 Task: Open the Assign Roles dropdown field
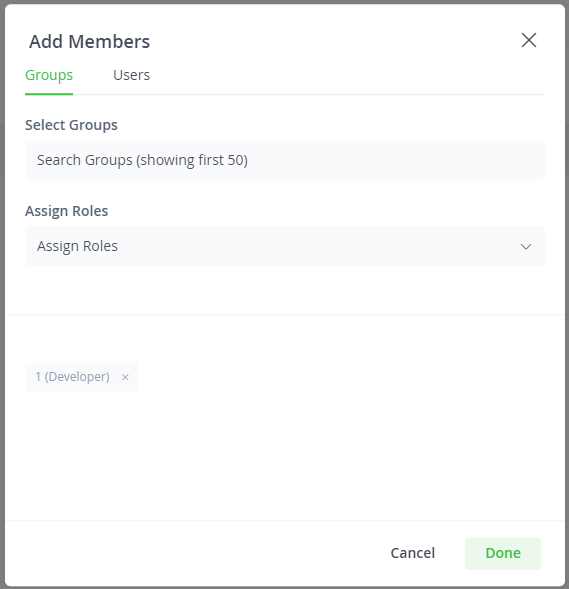(x=285, y=246)
